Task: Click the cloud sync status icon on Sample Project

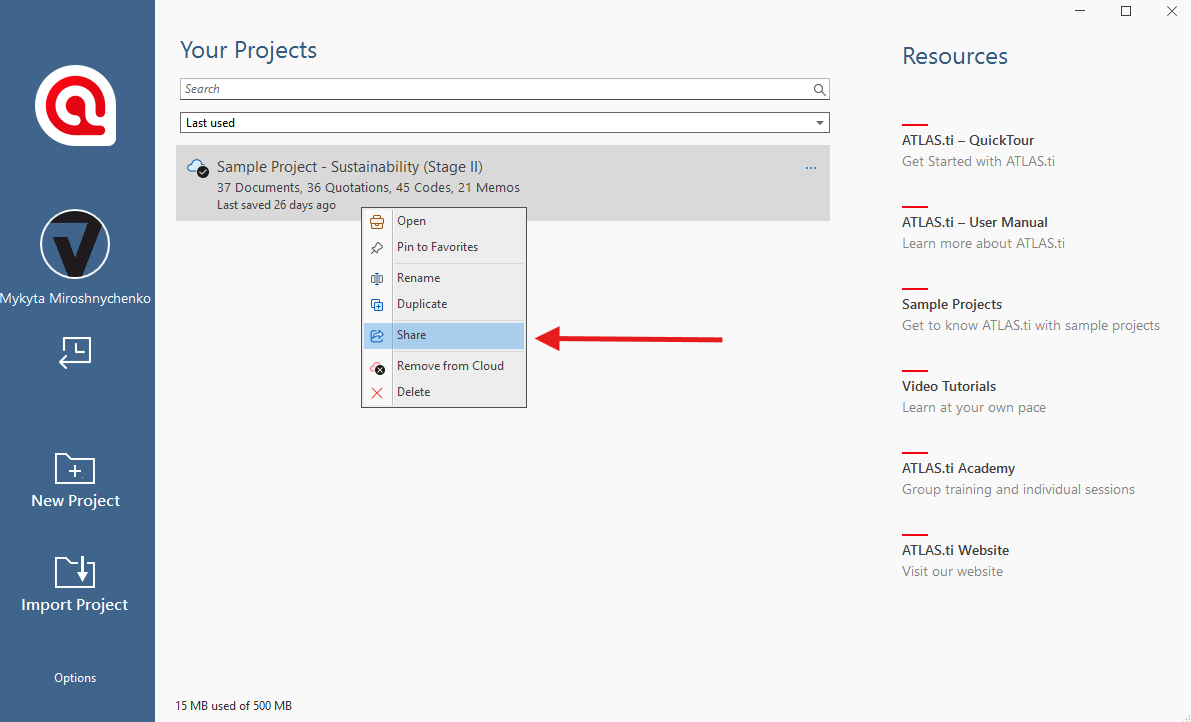Action: [x=197, y=168]
